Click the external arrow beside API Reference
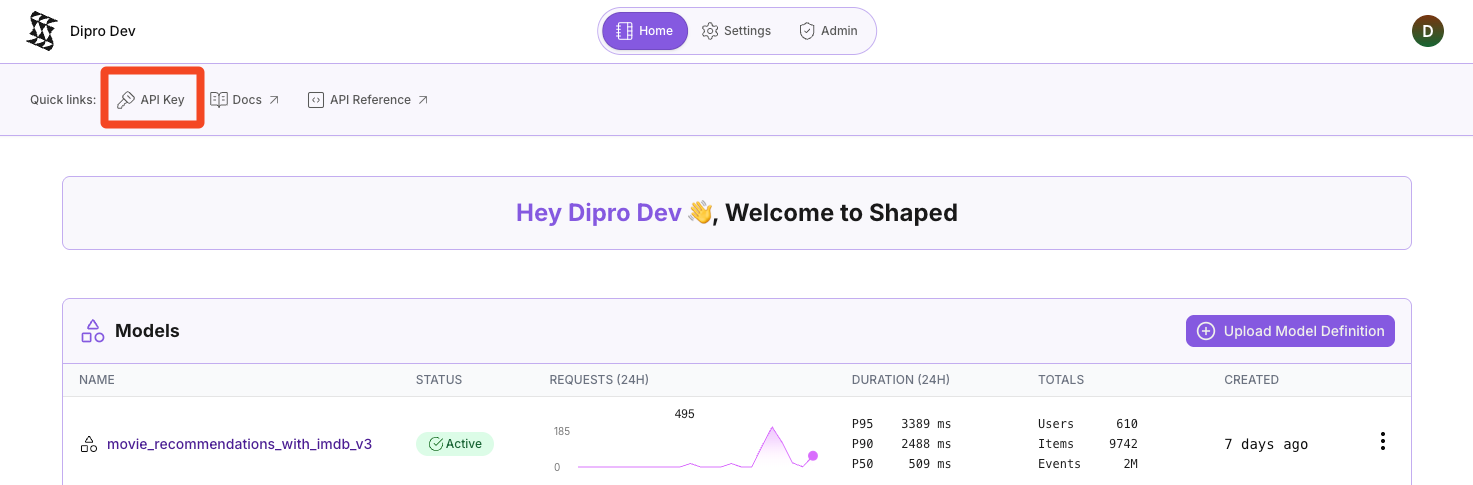This screenshot has width=1473, height=485. point(423,100)
